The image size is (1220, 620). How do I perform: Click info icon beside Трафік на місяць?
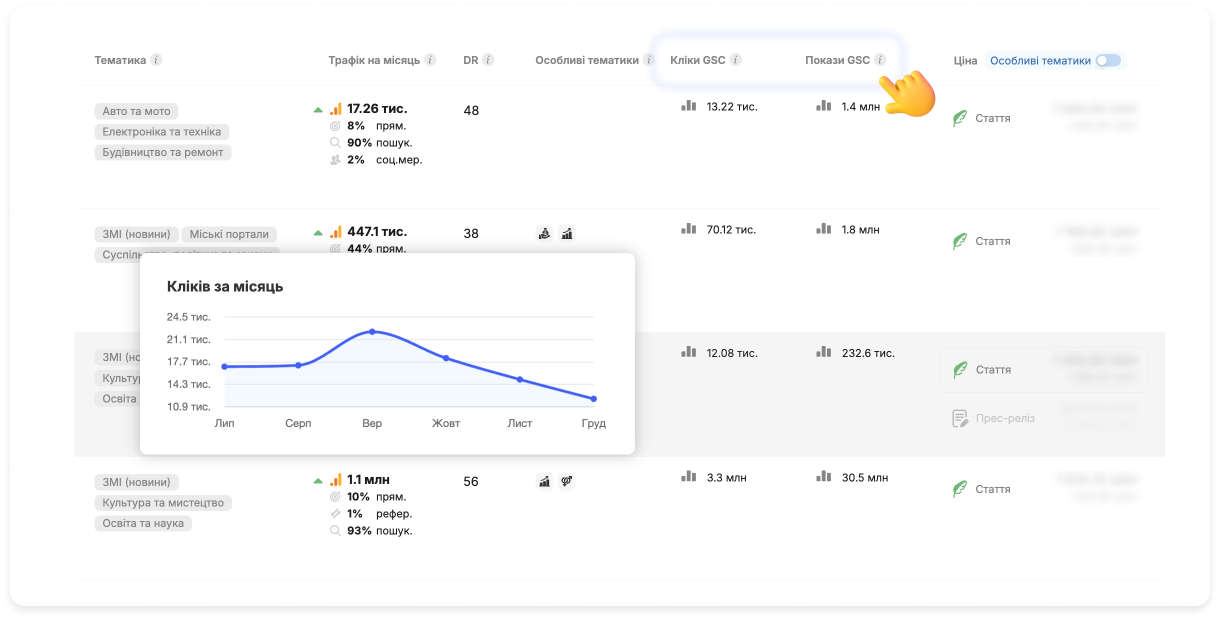pos(430,60)
